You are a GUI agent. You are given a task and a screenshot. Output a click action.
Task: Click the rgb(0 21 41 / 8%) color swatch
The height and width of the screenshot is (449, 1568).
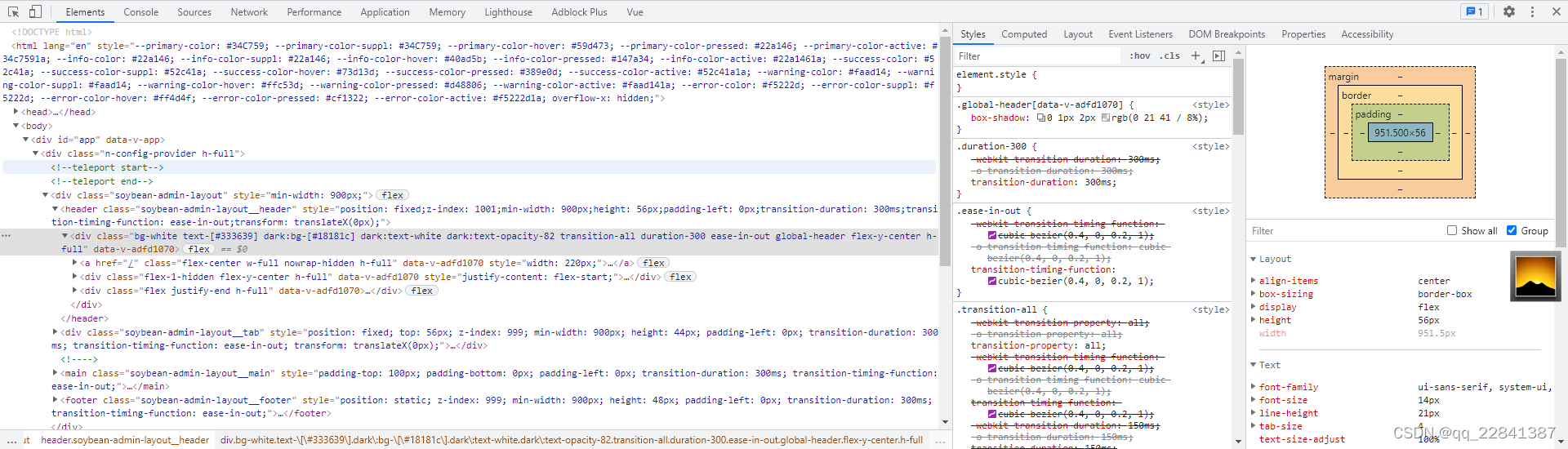point(1106,118)
